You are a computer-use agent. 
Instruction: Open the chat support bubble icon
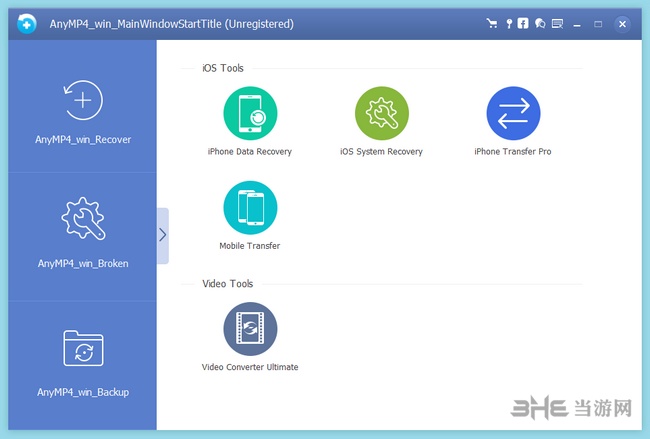click(x=540, y=24)
